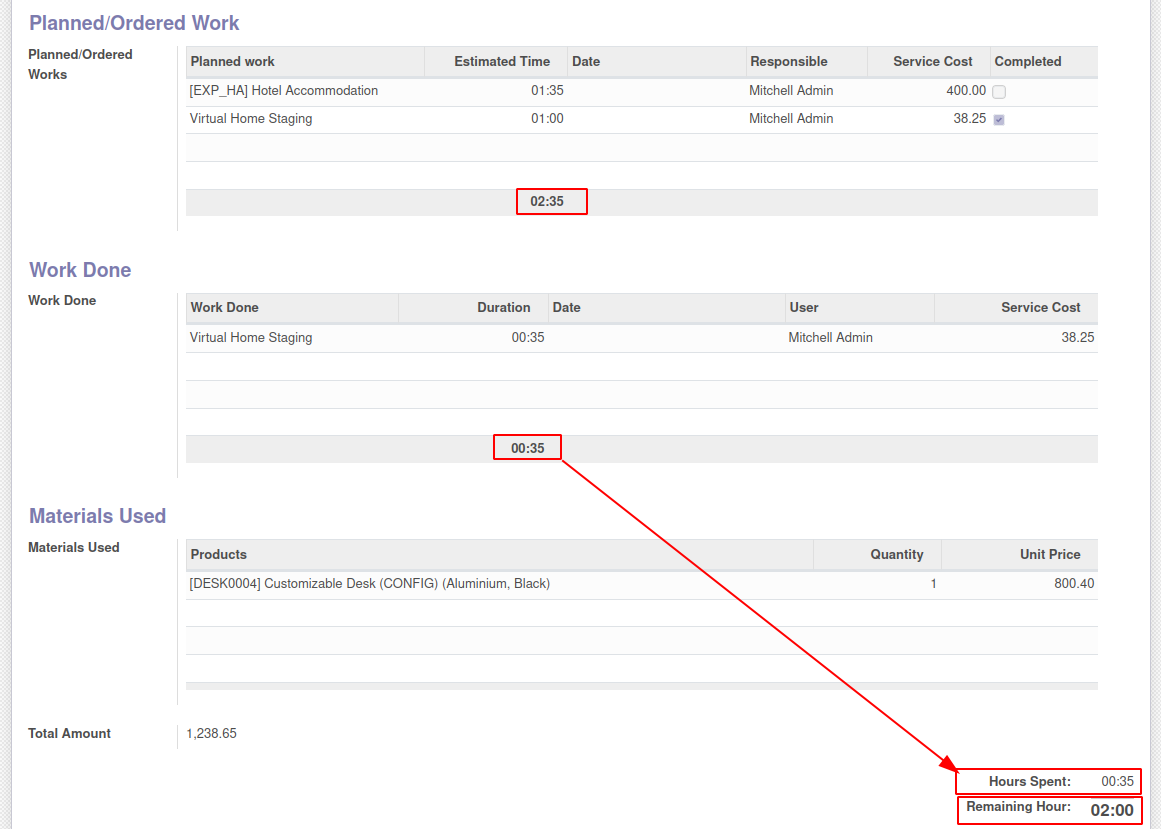
Task: Click the Completed column header
Action: coord(1028,61)
